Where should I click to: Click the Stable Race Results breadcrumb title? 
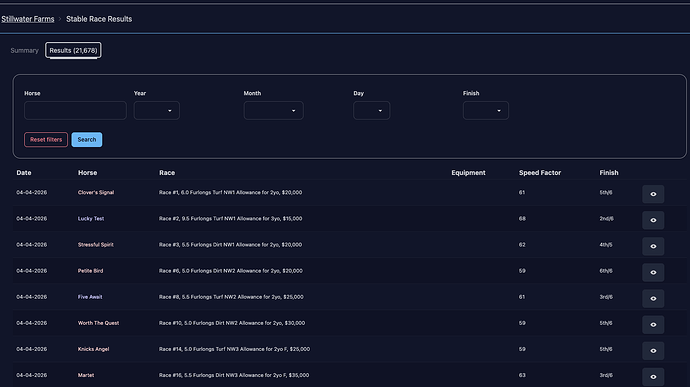(x=99, y=19)
